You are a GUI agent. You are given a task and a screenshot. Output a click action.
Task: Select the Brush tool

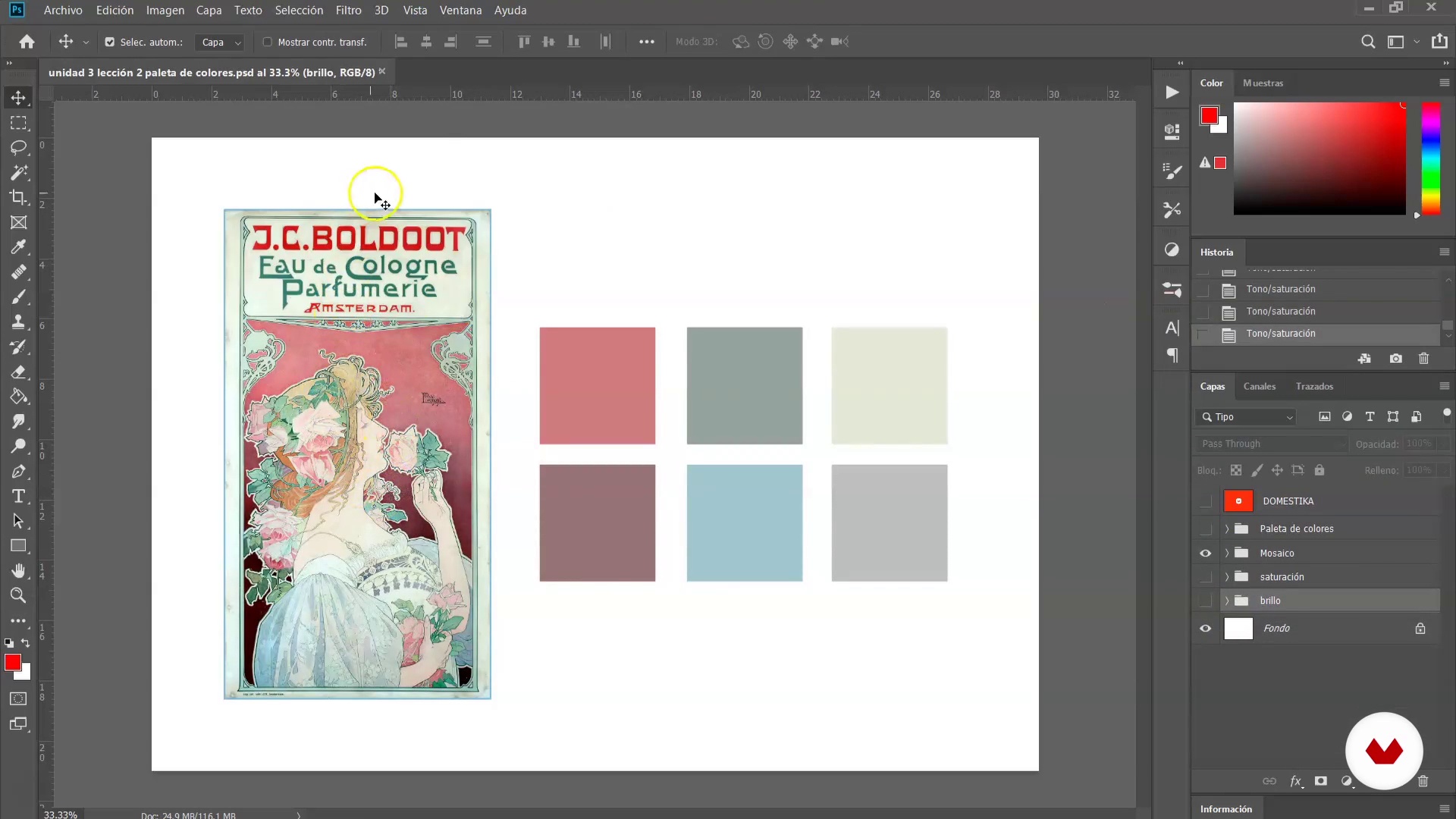pyautogui.click(x=18, y=297)
